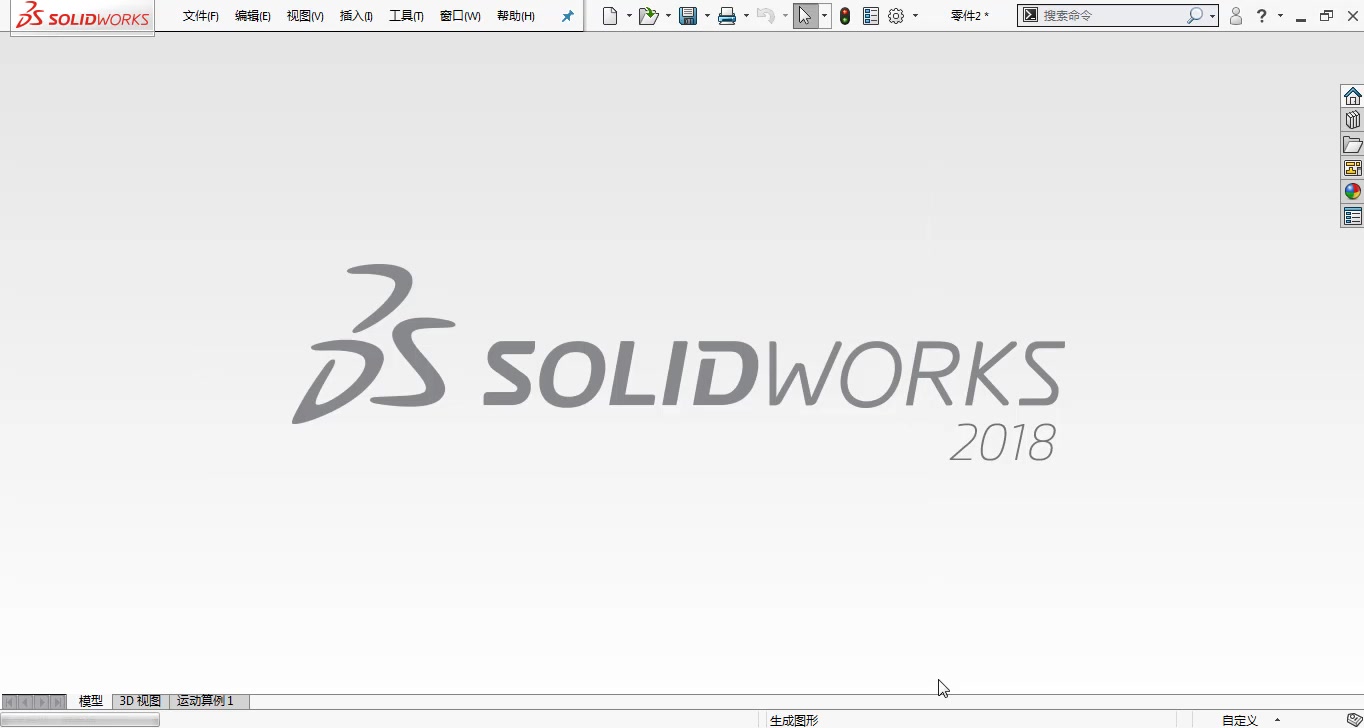Image resolution: width=1364 pixels, height=728 pixels.
Task: Pin the menu bar with pushpin icon
Action: 567,16
